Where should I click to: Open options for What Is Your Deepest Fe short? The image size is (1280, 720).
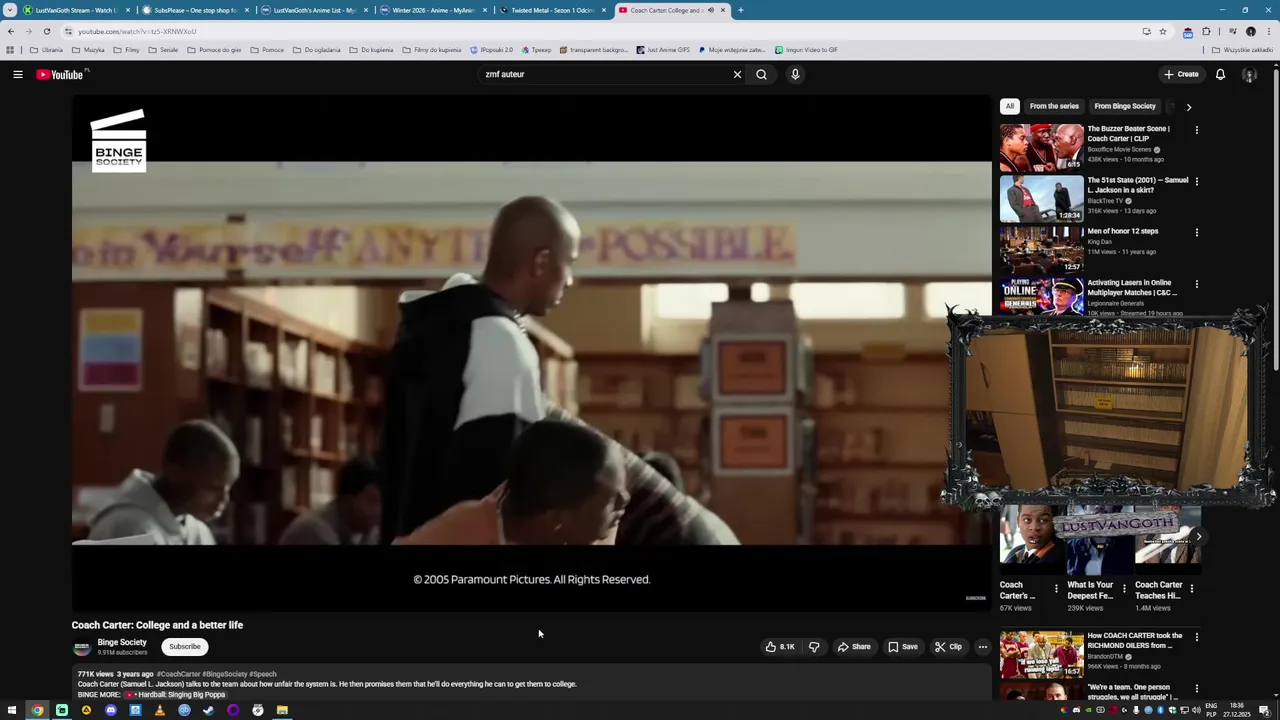[1124, 588]
